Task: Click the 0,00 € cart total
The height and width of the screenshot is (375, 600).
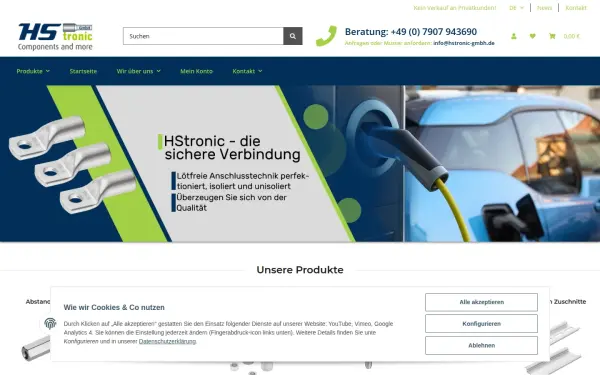Action: tap(572, 36)
